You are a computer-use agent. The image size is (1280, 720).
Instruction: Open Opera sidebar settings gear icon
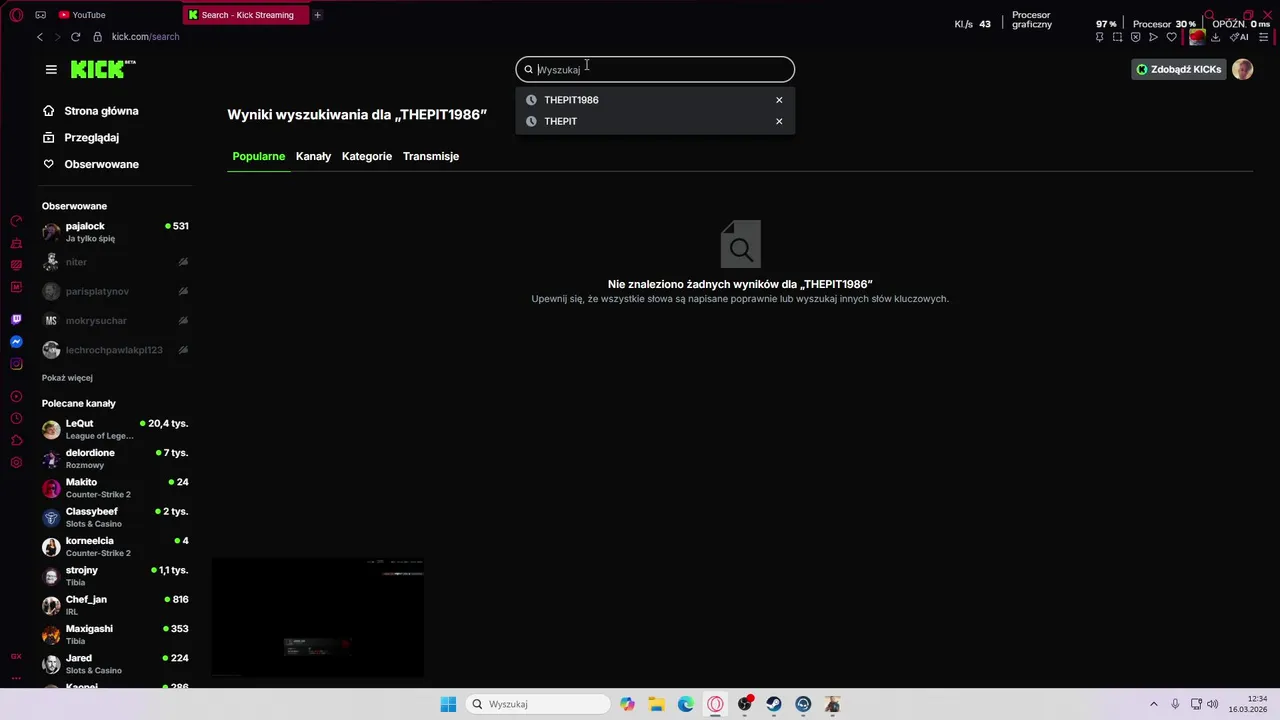tap(16, 462)
